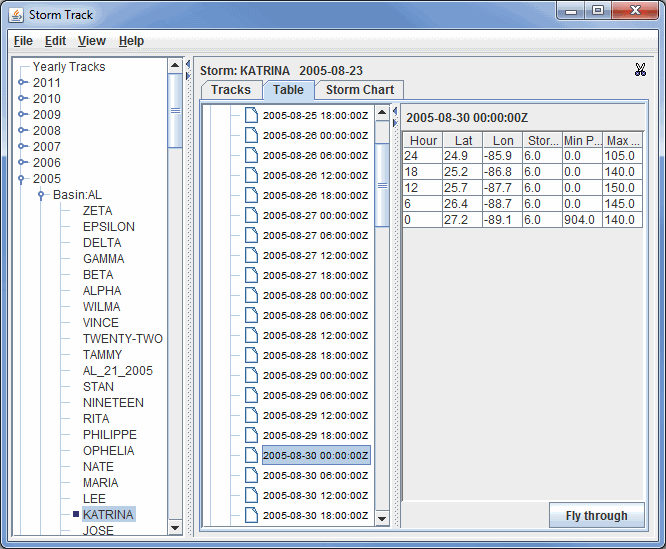Click the Java icon in the title bar
Viewport: 666px width, 549px height.
(x=15, y=14)
